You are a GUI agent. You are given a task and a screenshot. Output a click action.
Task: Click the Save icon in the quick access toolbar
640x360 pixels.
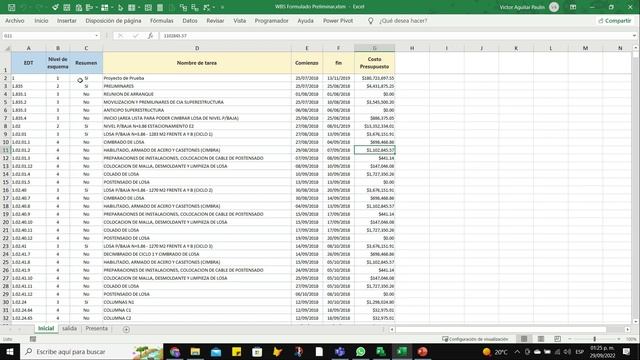click(x=11, y=7)
